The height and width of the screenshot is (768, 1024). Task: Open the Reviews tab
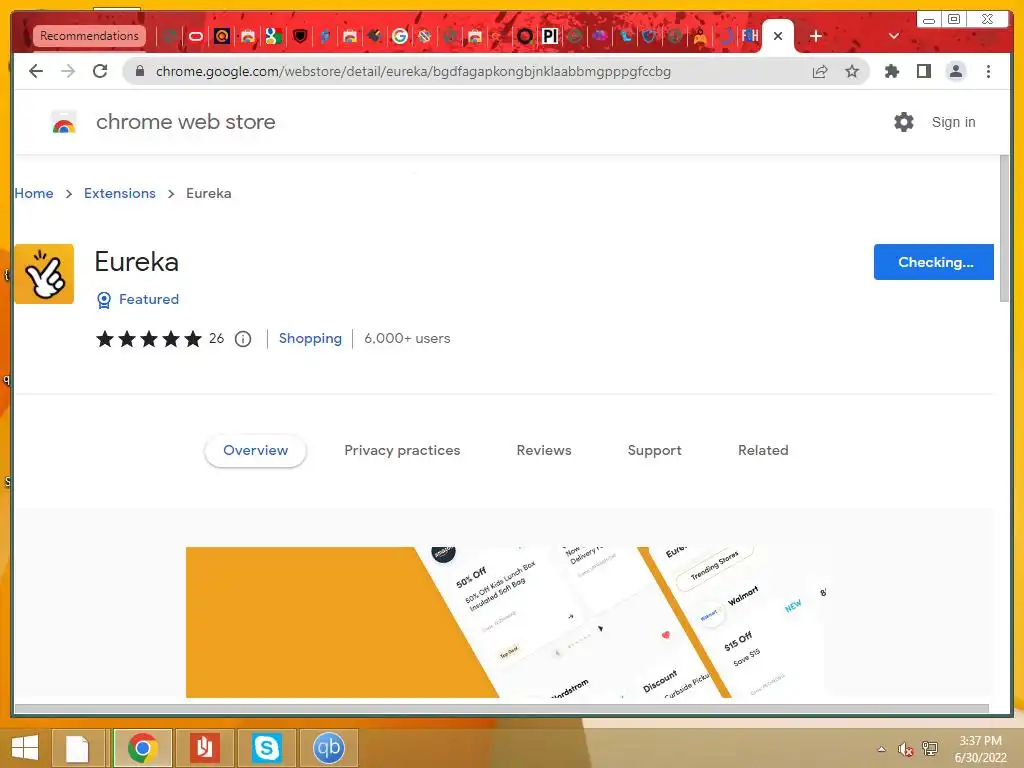(x=544, y=451)
